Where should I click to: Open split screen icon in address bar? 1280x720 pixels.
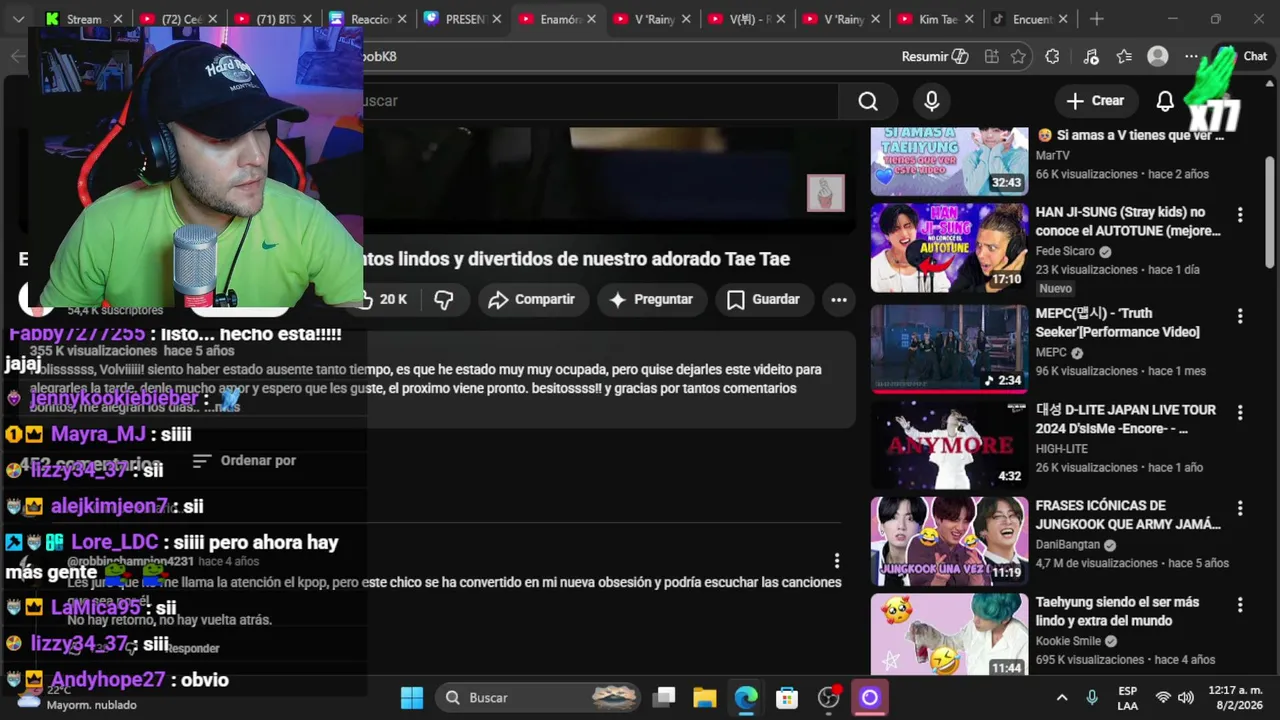pyautogui.click(x=992, y=57)
